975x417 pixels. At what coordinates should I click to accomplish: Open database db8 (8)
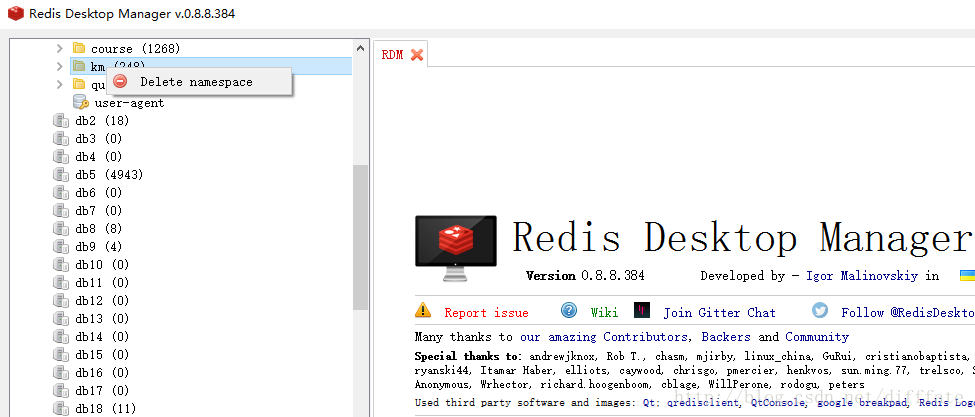coord(98,229)
